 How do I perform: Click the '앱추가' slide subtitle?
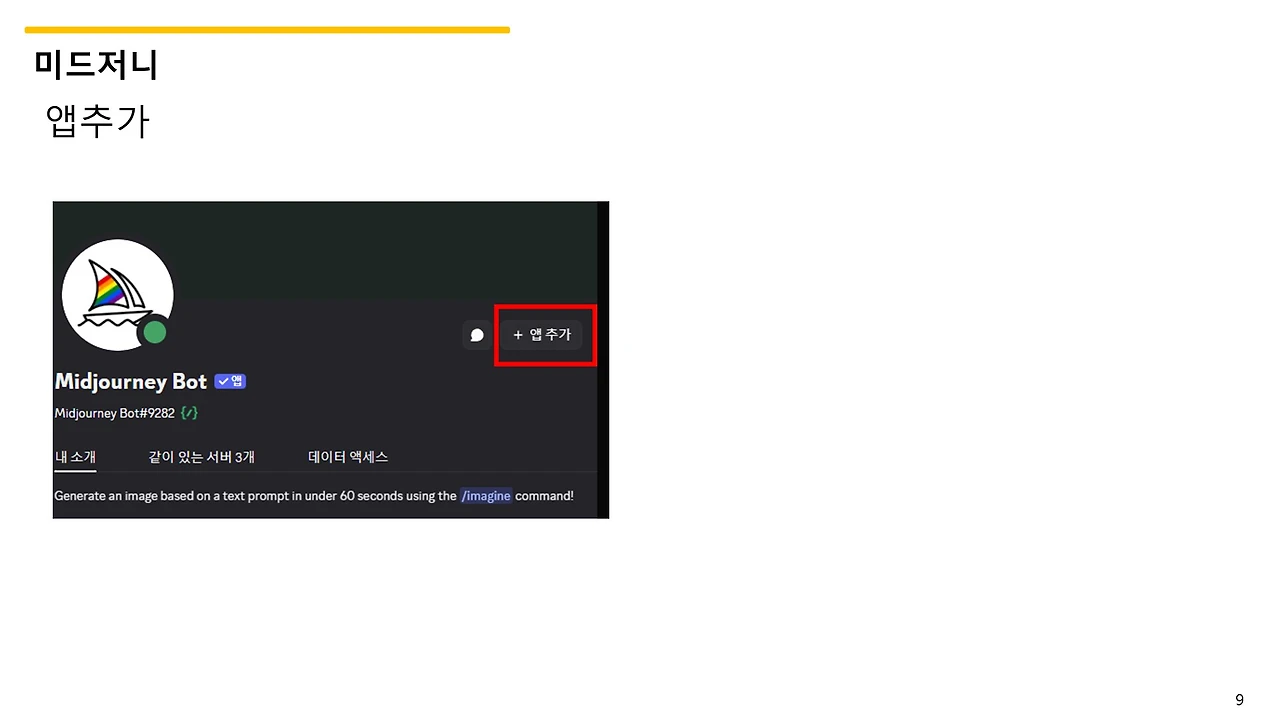tap(98, 121)
